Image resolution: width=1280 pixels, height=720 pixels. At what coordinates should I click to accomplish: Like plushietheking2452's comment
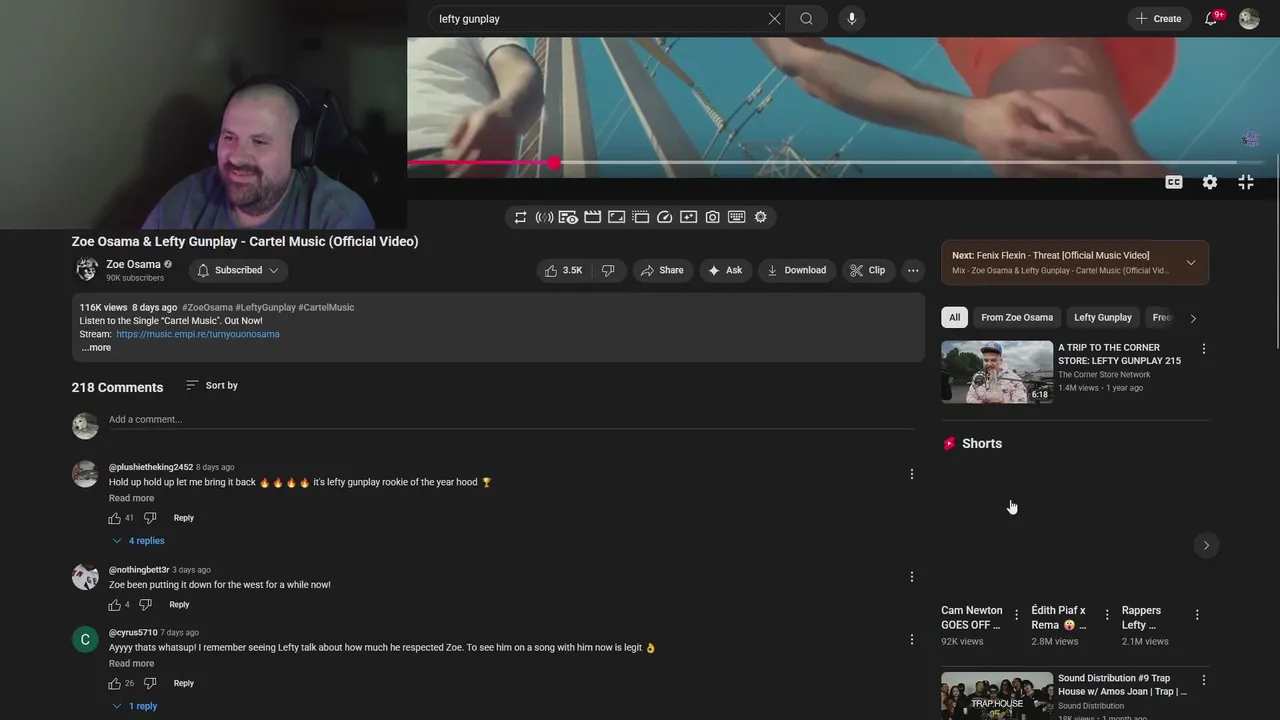(114, 518)
